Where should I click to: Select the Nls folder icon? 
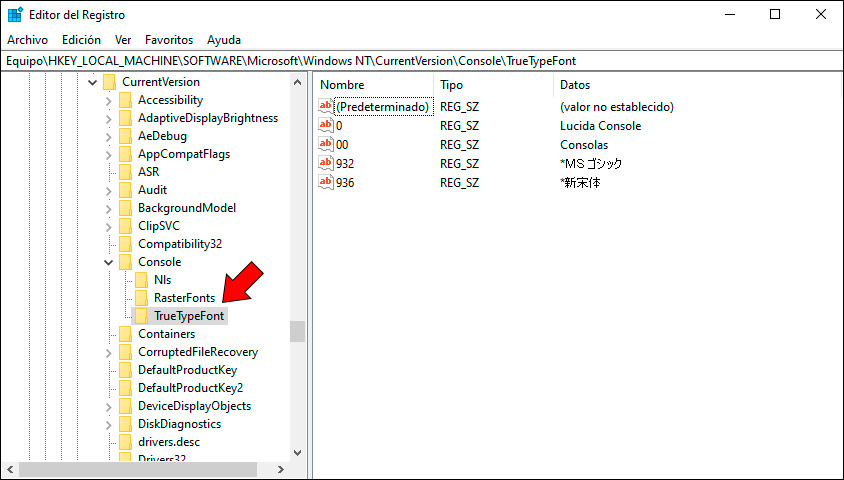(x=141, y=280)
